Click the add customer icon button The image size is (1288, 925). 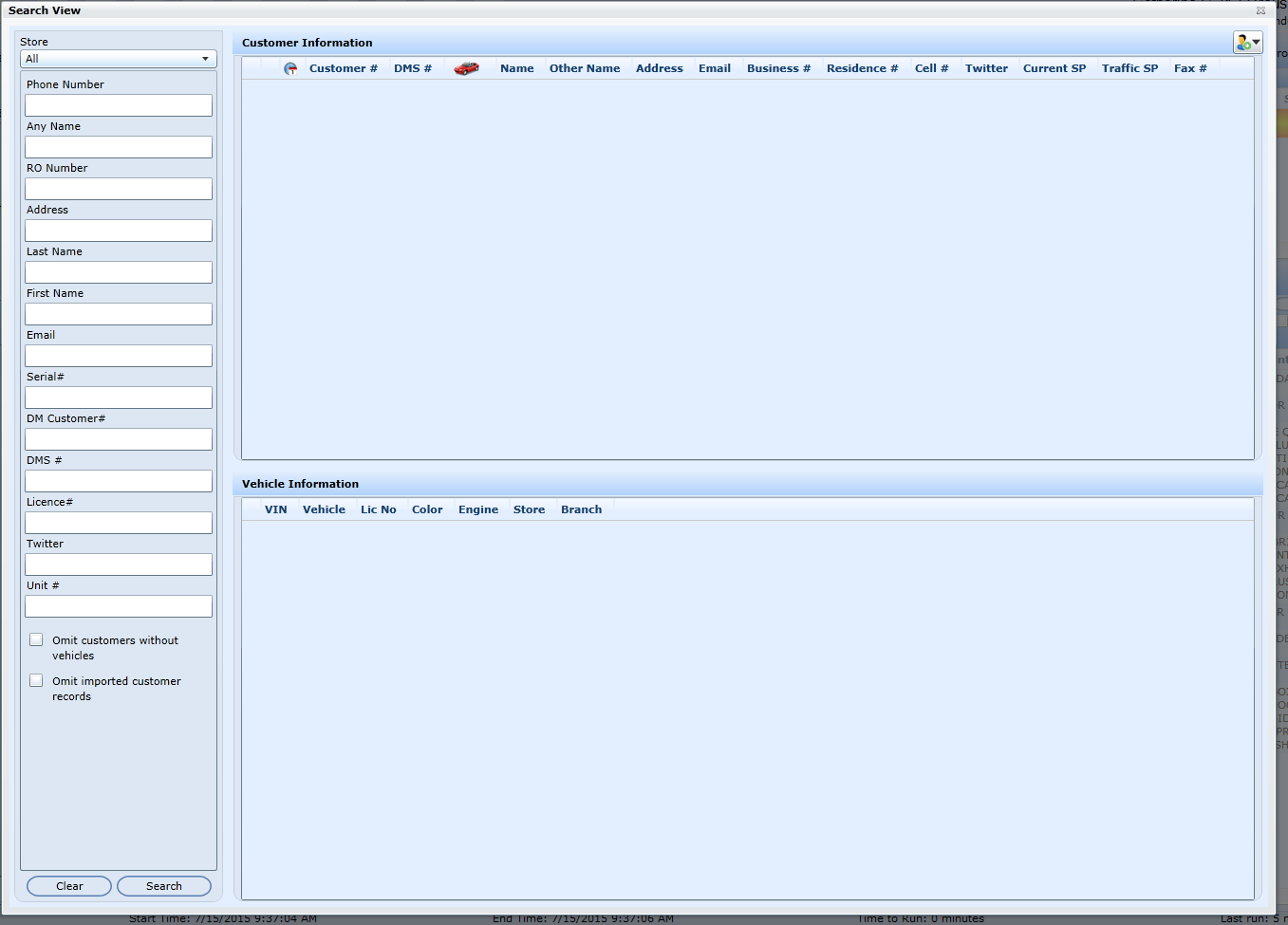pyautogui.click(x=1247, y=43)
